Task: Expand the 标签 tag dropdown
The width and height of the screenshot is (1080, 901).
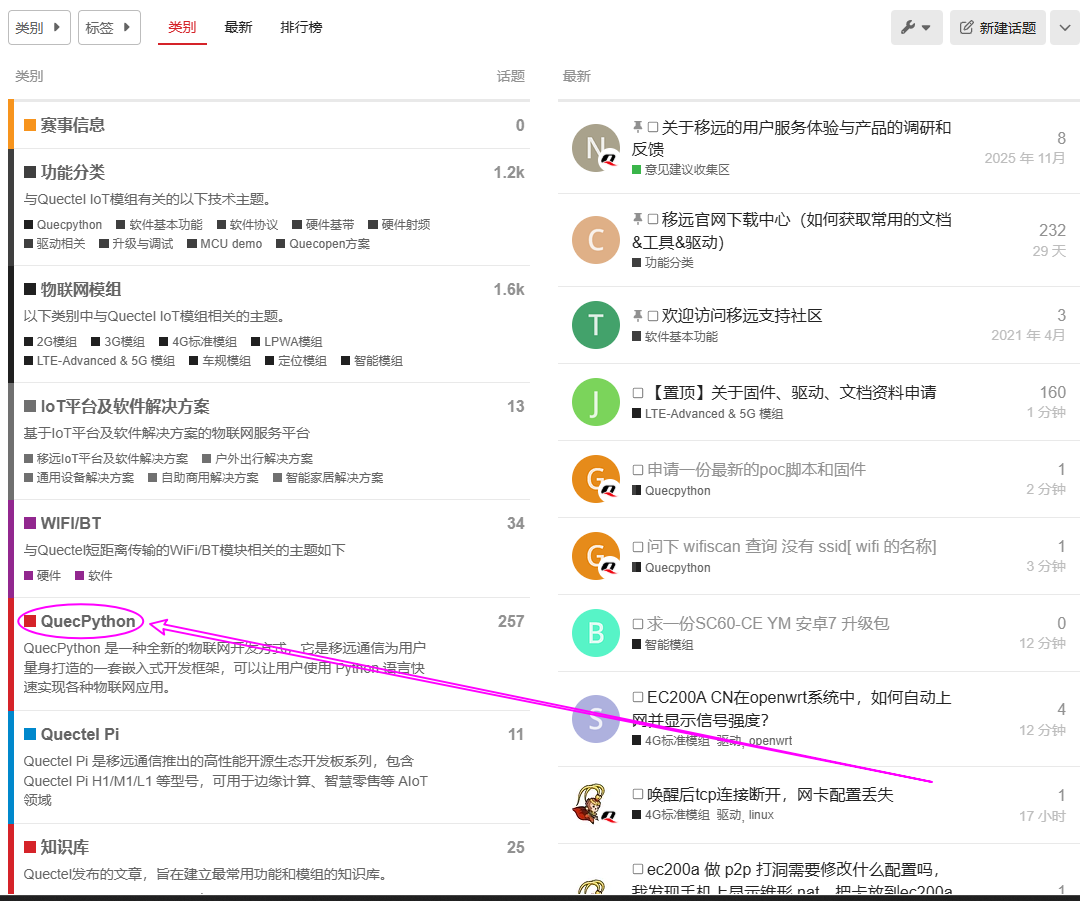Action: (109, 28)
